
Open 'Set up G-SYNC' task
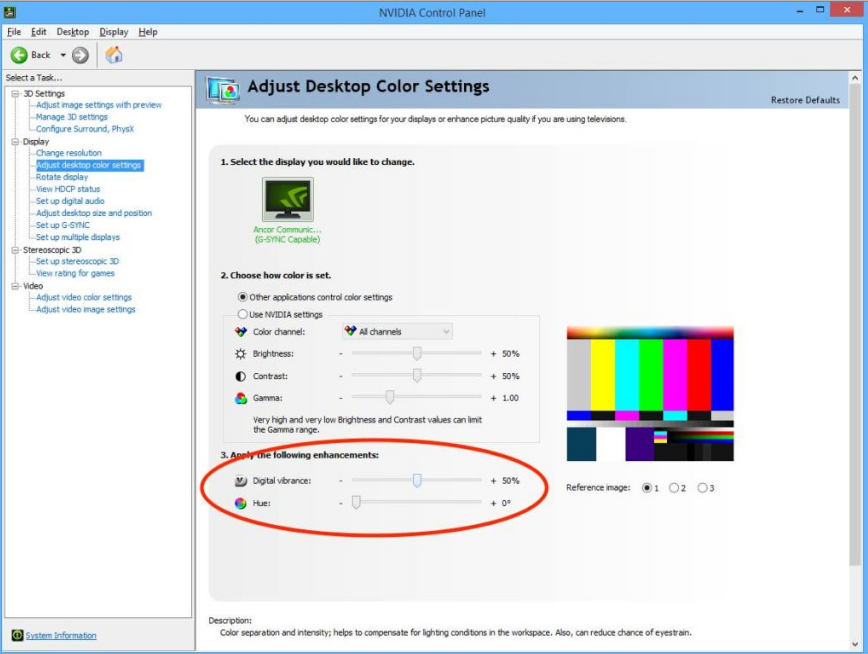click(63, 225)
